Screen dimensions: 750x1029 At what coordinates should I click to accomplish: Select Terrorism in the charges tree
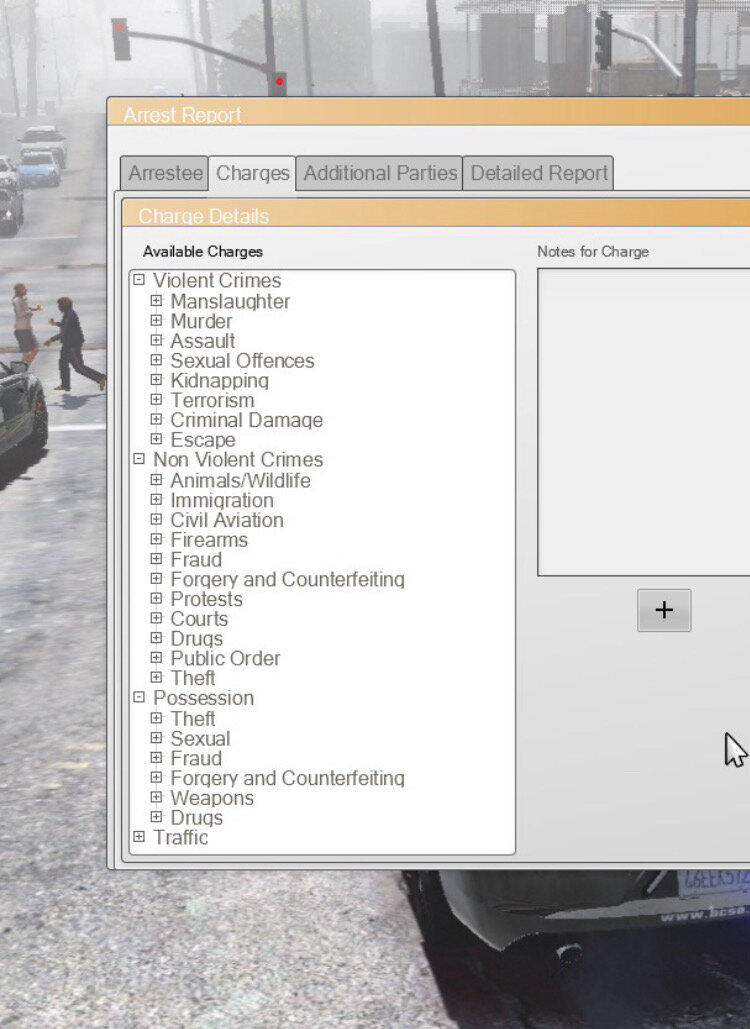[x=212, y=400]
